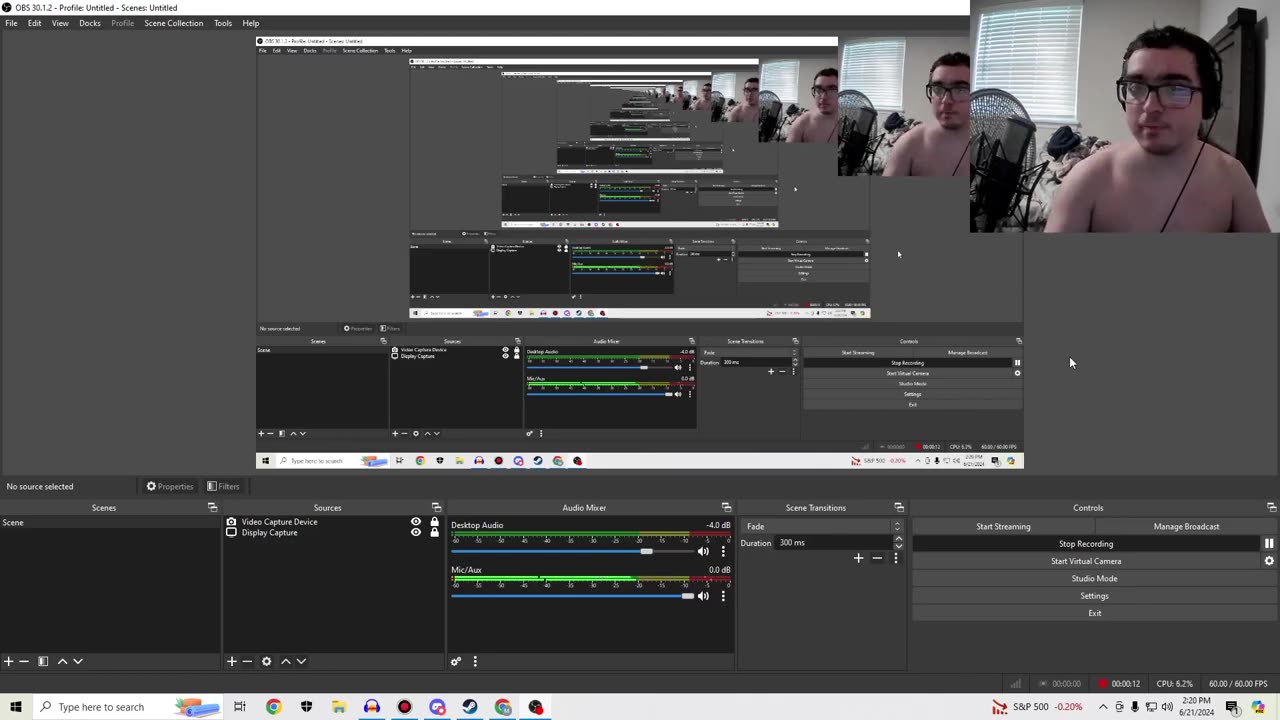Hide Video Capture Device with eye icon
Screen dimensions: 1280x720
tap(416, 522)
